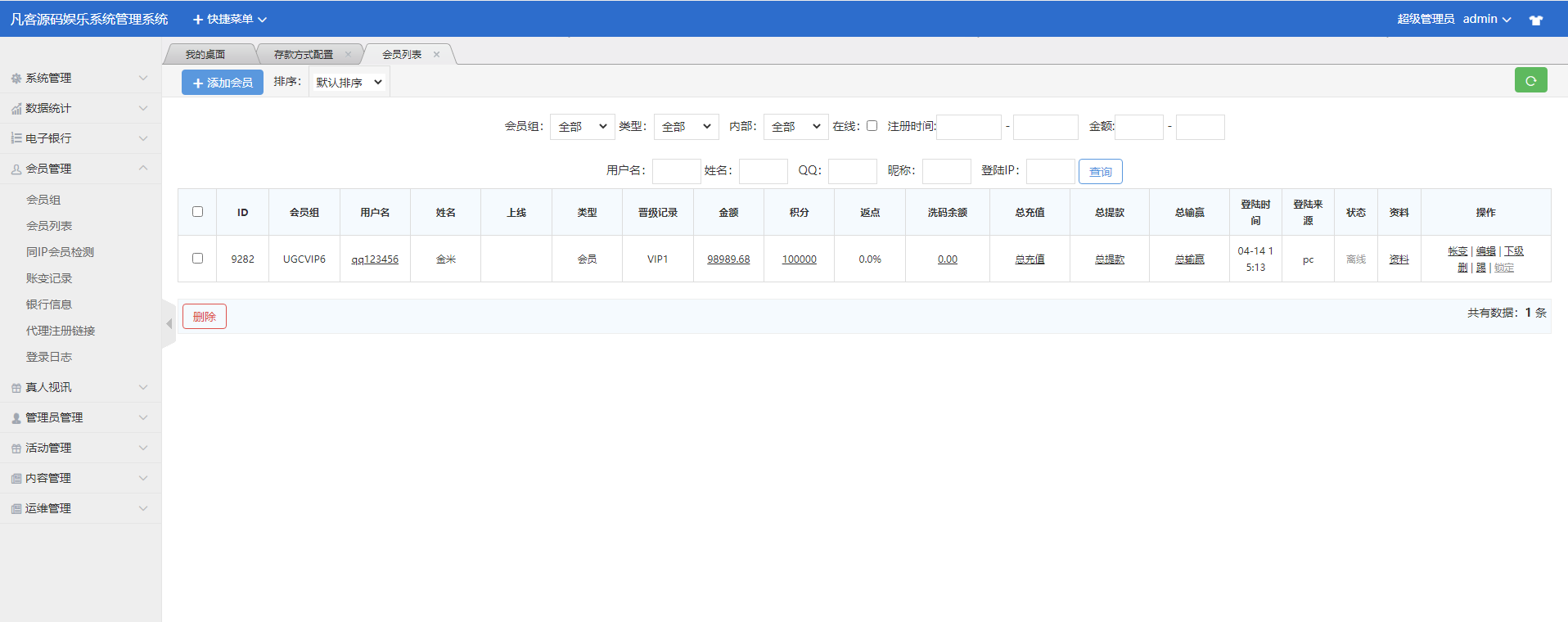
Task: Open the username link qq123456
Action: [375, 259]
